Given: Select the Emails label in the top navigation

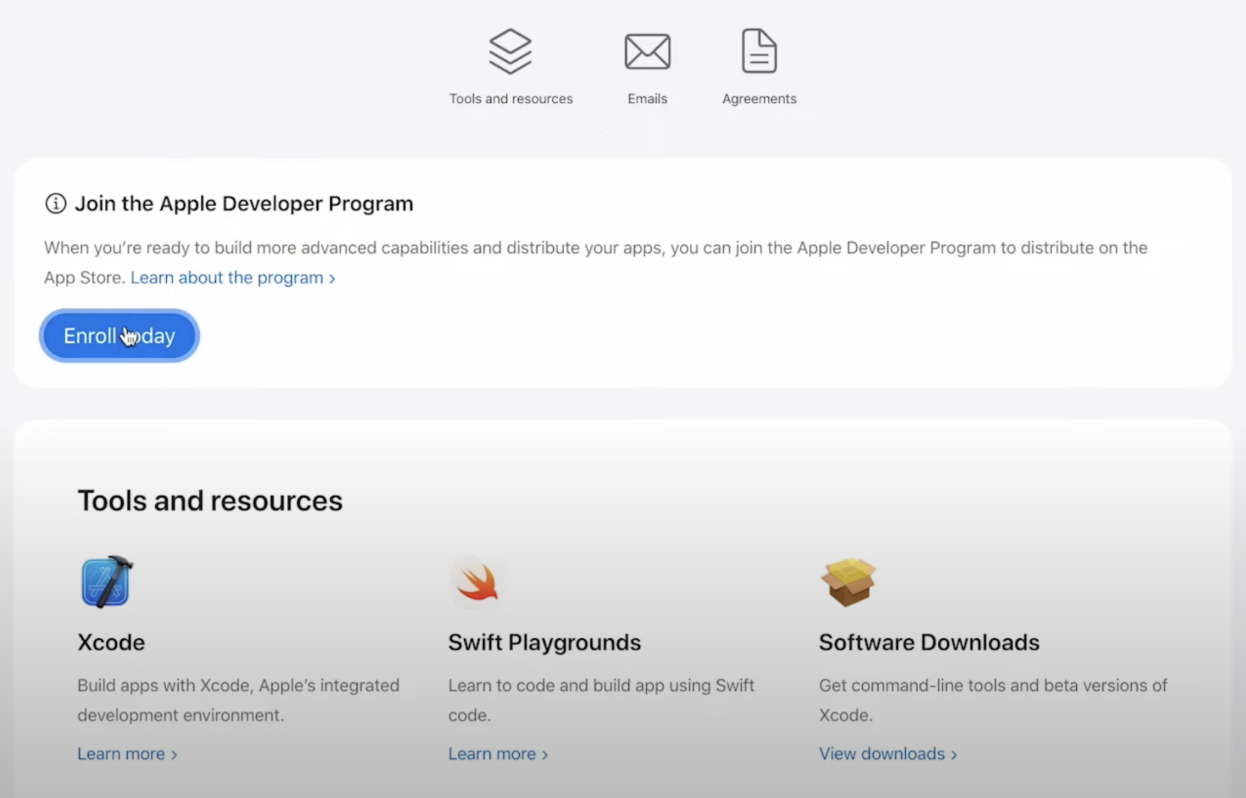Looking at the screenshot, I should 647,99.
